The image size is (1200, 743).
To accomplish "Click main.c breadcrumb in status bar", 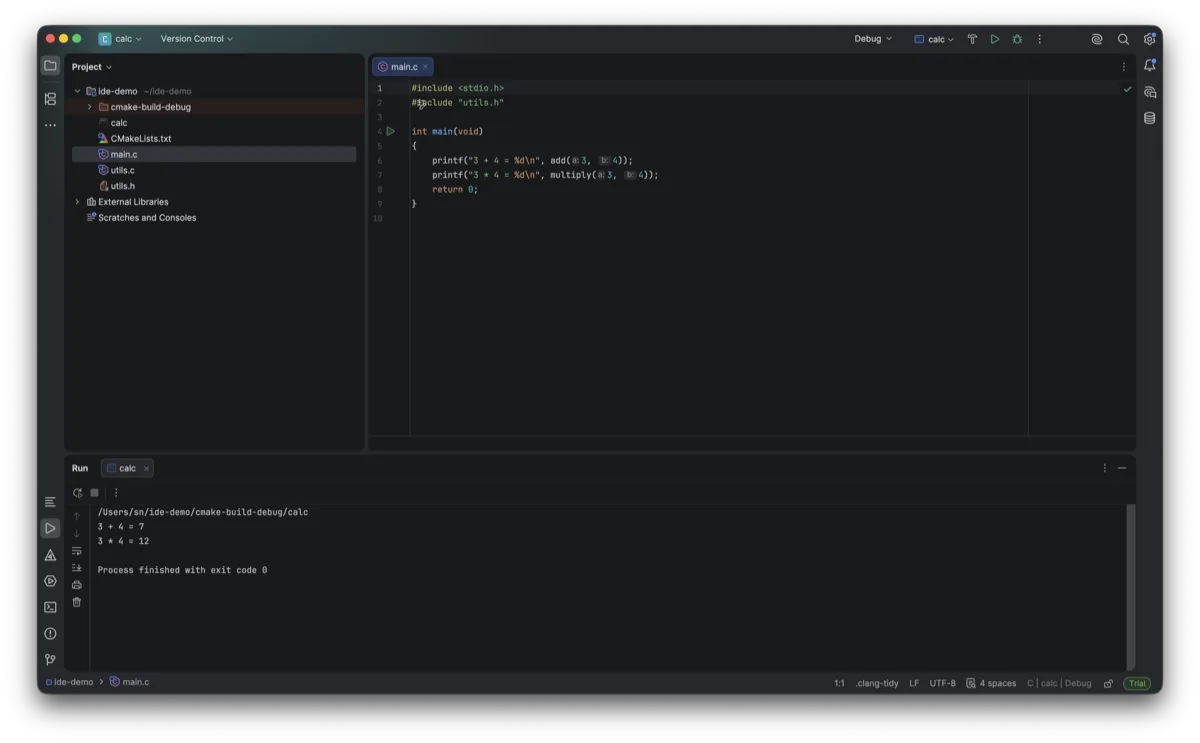I will coord(129,683).
